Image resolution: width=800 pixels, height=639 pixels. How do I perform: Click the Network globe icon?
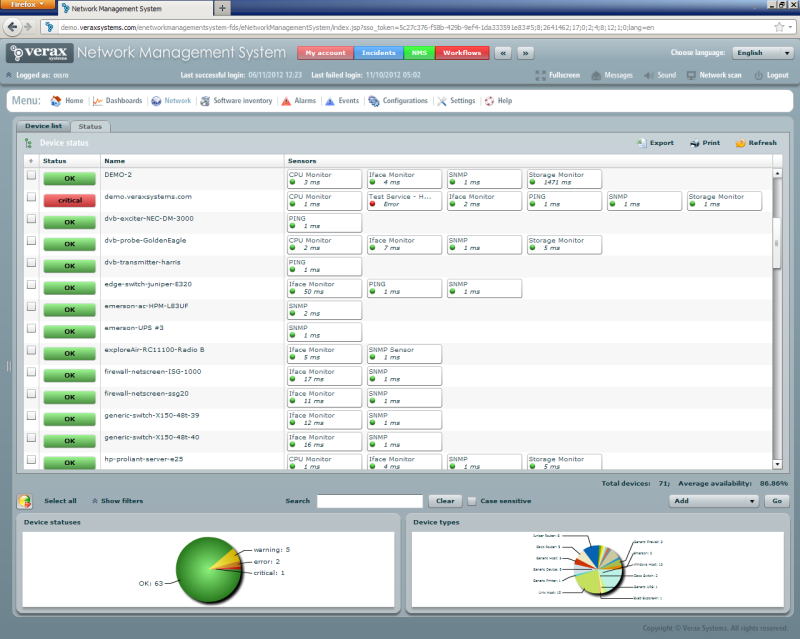(156, 101)
